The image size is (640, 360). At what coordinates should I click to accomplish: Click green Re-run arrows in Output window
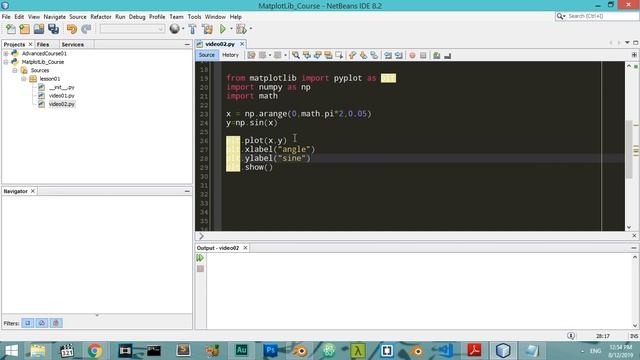coord(200,258)
